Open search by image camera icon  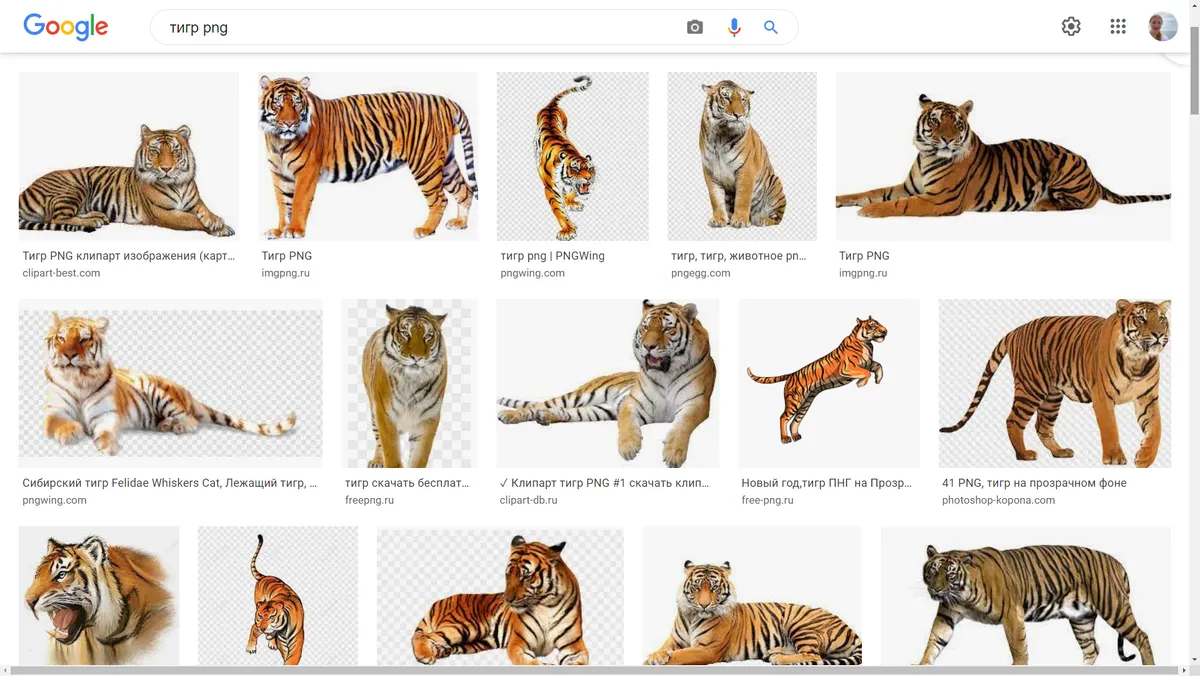(x=695, y=28)
